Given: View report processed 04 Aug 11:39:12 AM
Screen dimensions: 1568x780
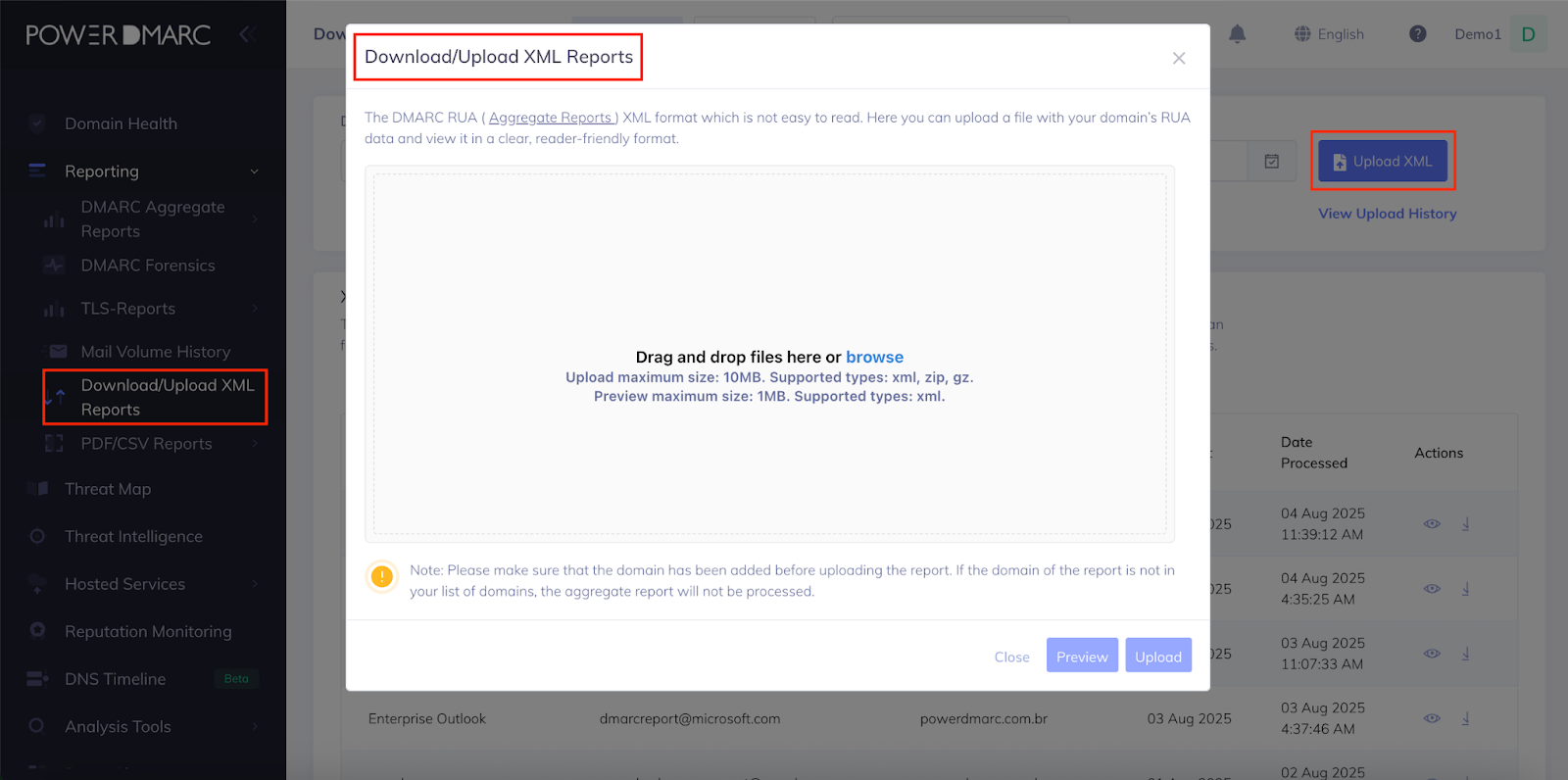Looking at the screenshot, I should [1432, 523].
